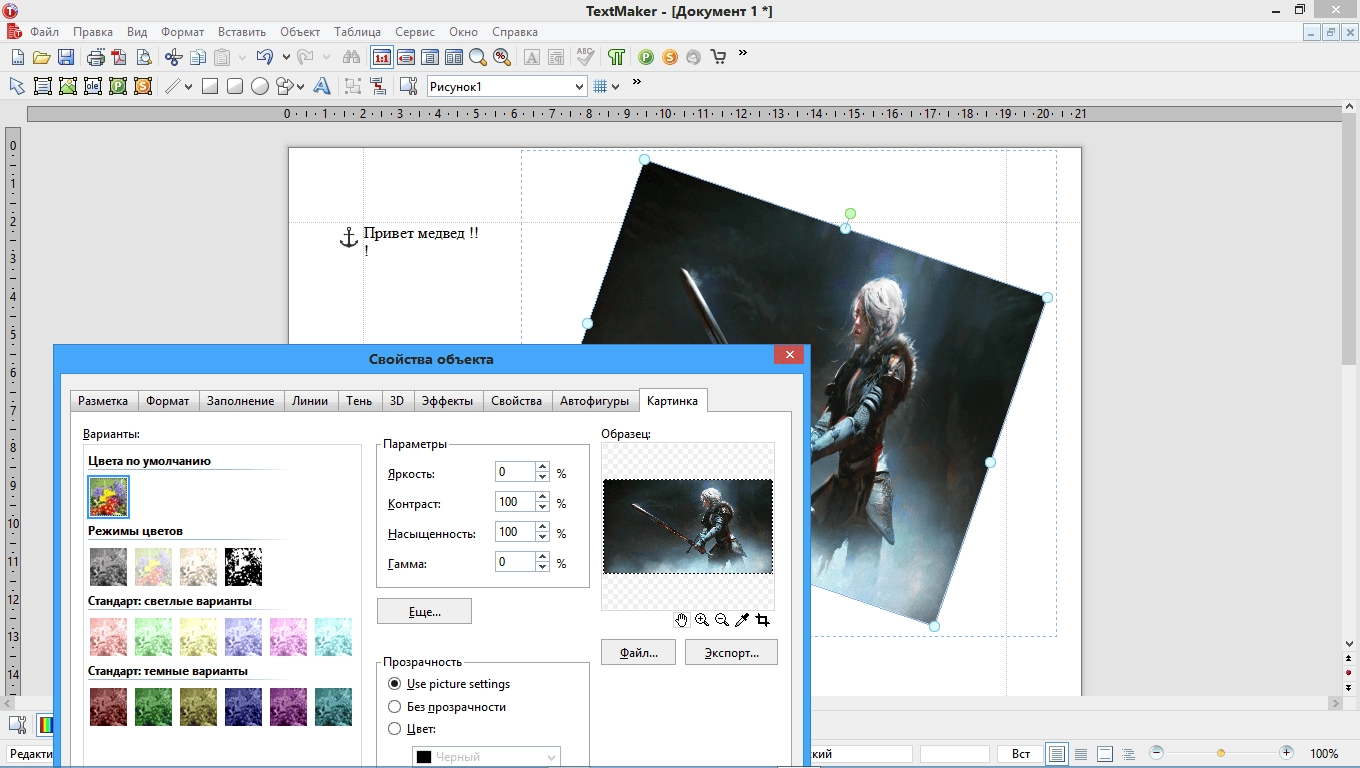The height and width of the screenshot is (768, 1360).
Task: Click the Copy icon
Action: pyautogui.click(x=198, y=57)
